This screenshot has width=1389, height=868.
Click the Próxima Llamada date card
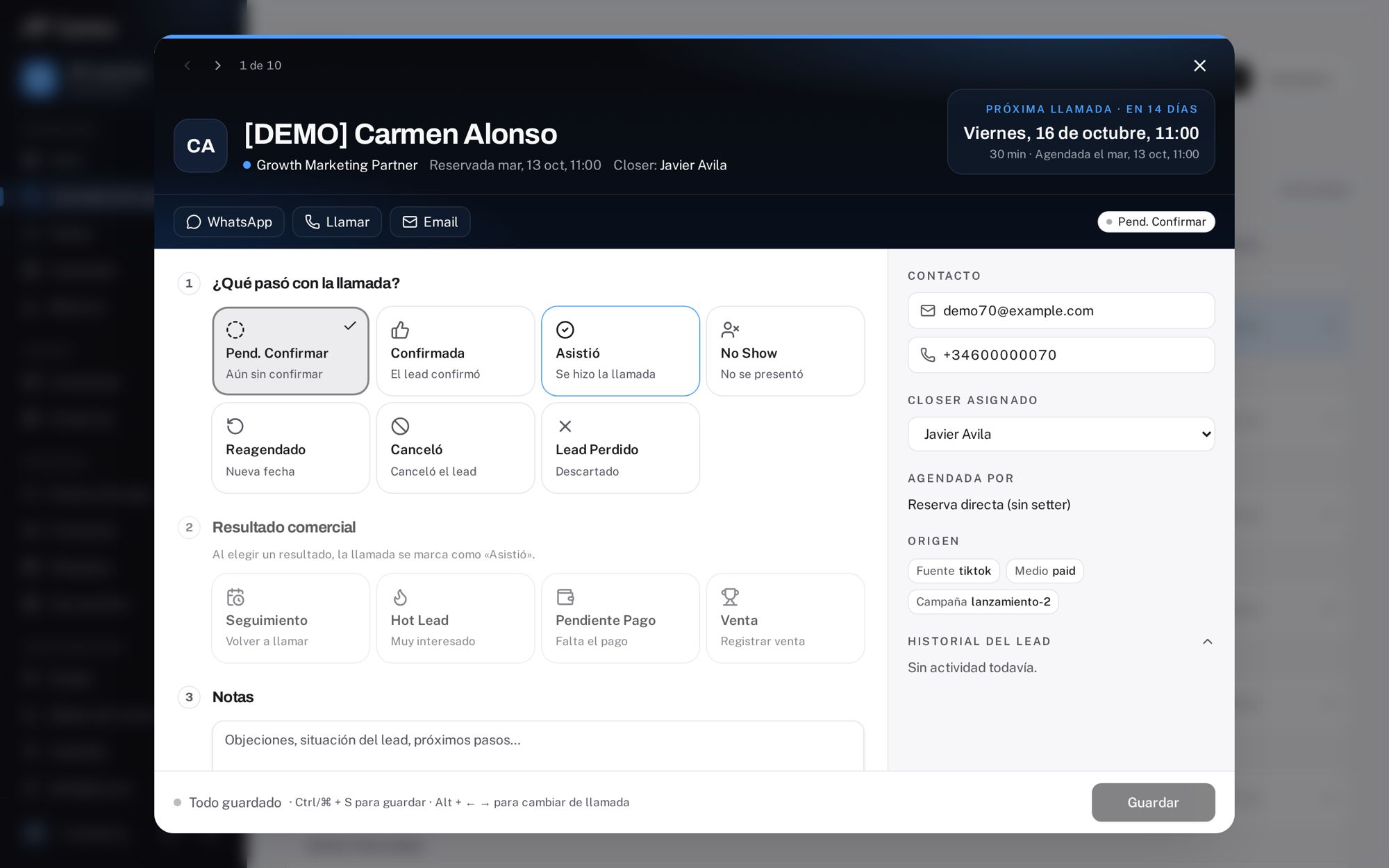click(x=1081, y=131)
